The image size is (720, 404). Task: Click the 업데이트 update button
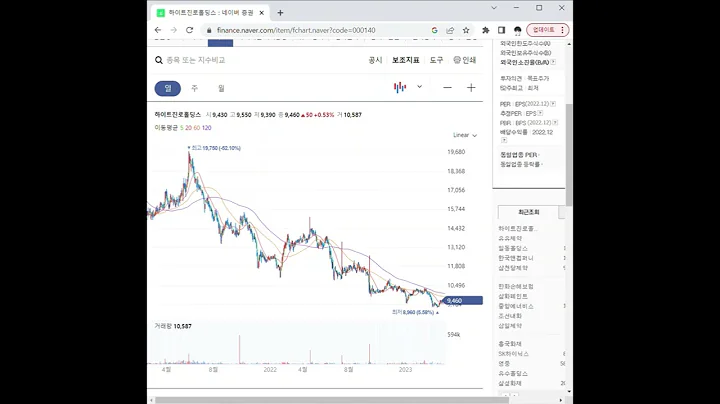coord(548,30)
